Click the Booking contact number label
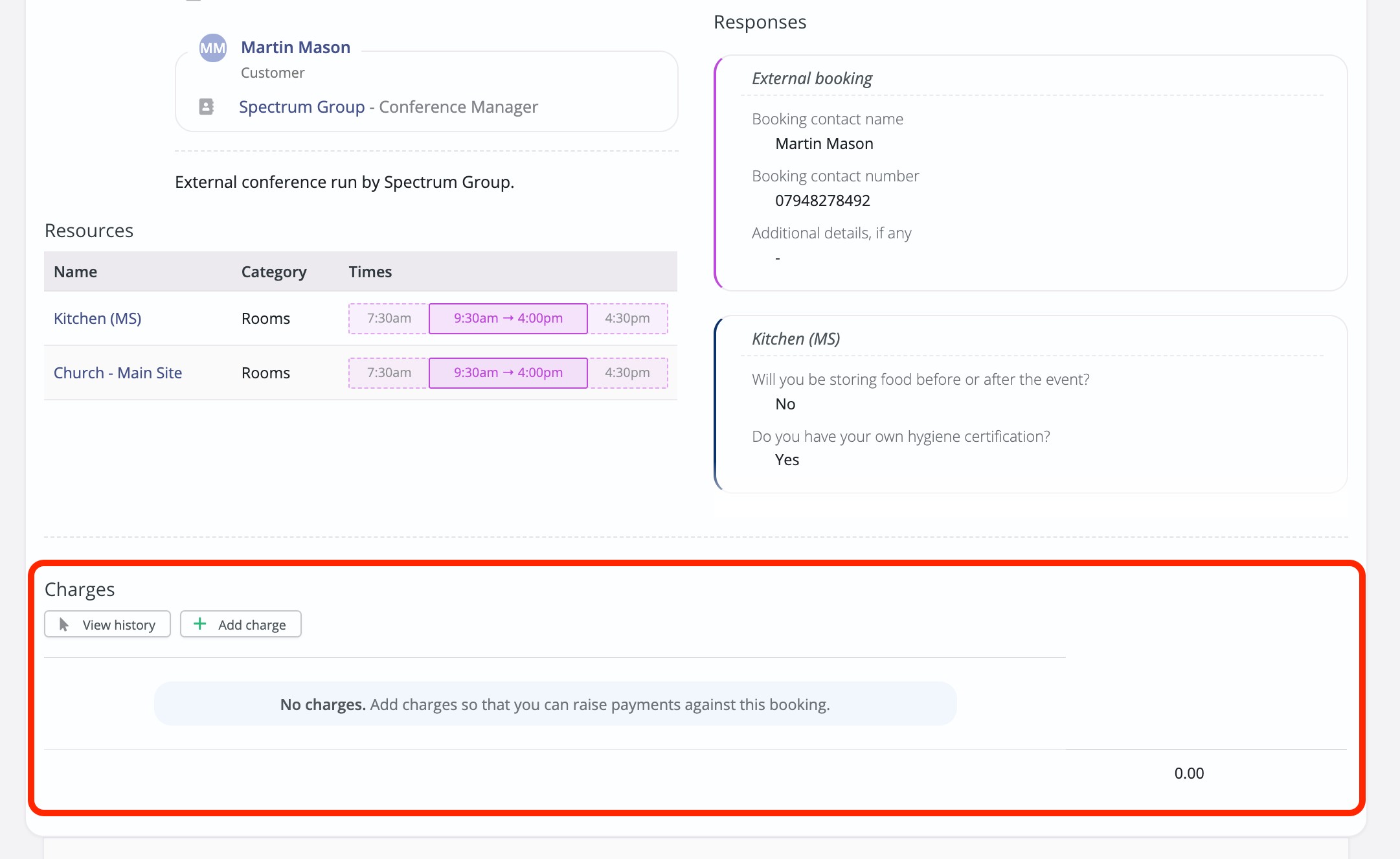The width and height of the screenshot is (1400, 859). (835, 176)
